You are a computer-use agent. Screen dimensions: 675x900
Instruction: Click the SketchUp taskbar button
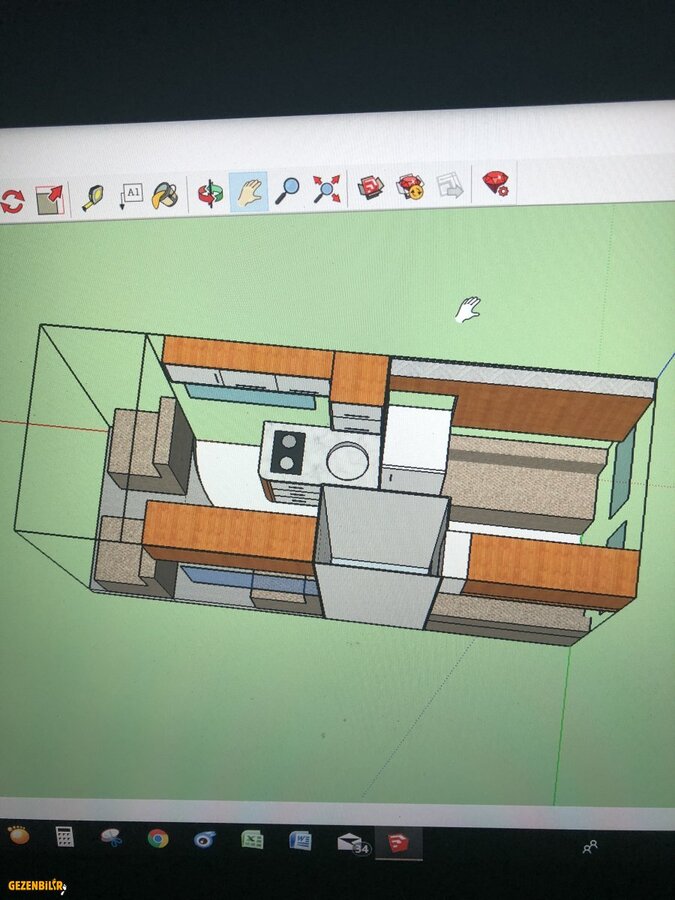pos(398,842)
